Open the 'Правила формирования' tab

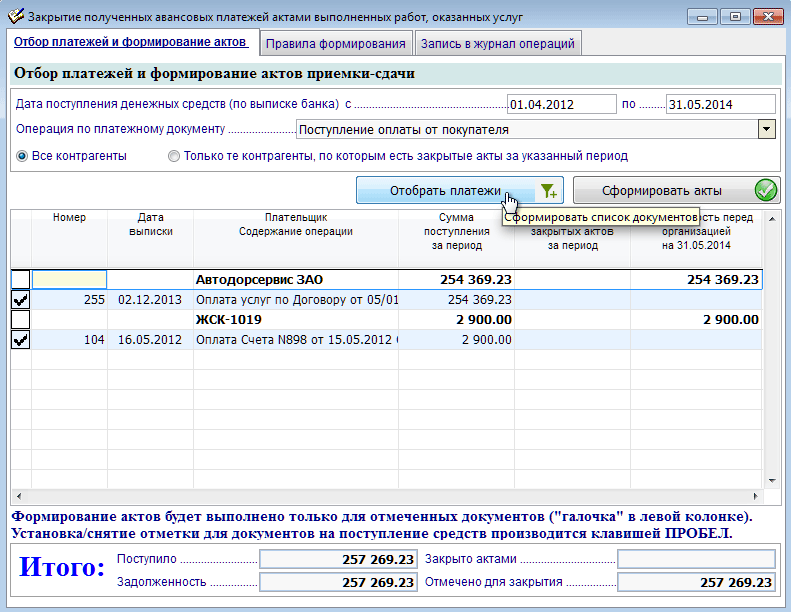[335, 43]
